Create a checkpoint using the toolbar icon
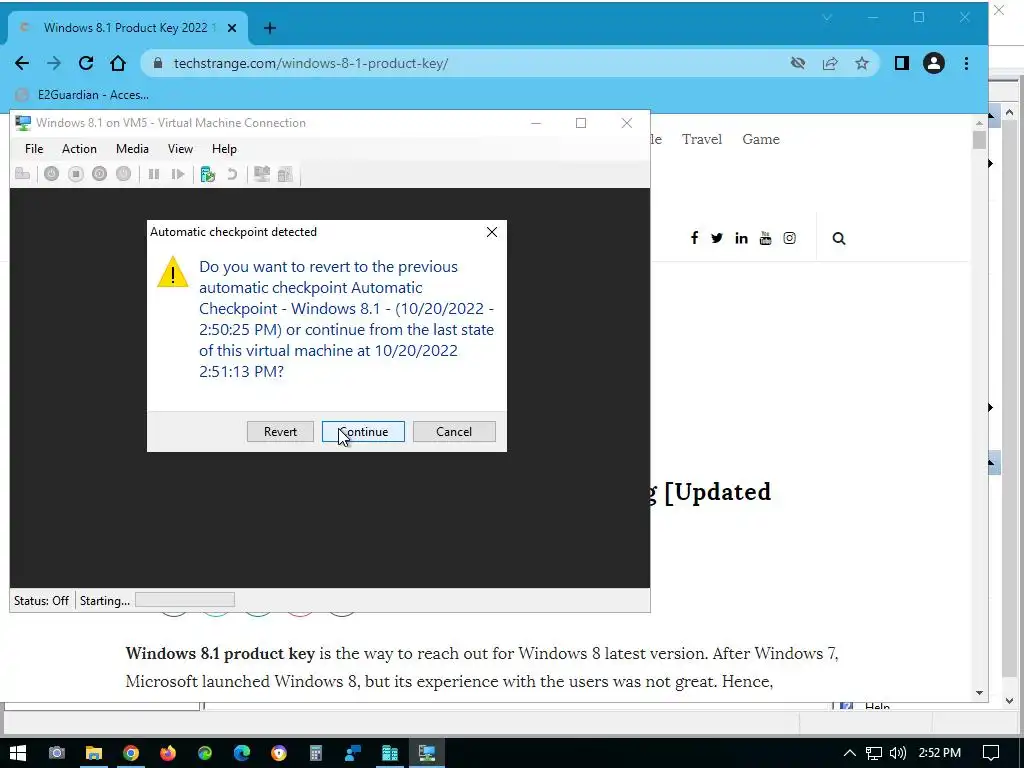Viewport: 1024px width, 768px height. click(208, 174)
